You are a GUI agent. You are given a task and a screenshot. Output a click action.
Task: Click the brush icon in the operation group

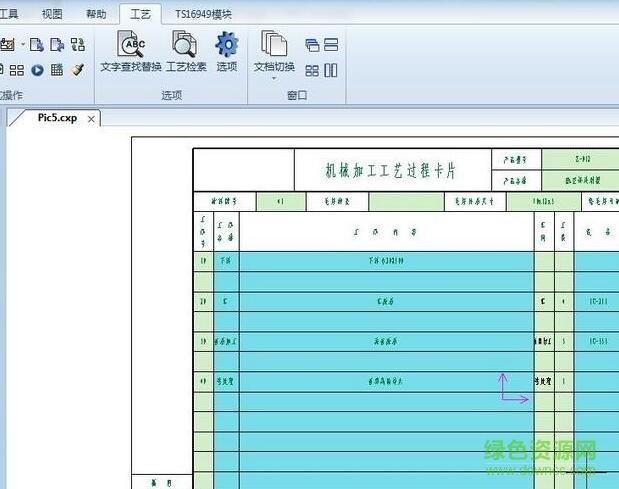pyautogui.click(x=78, y=70)
